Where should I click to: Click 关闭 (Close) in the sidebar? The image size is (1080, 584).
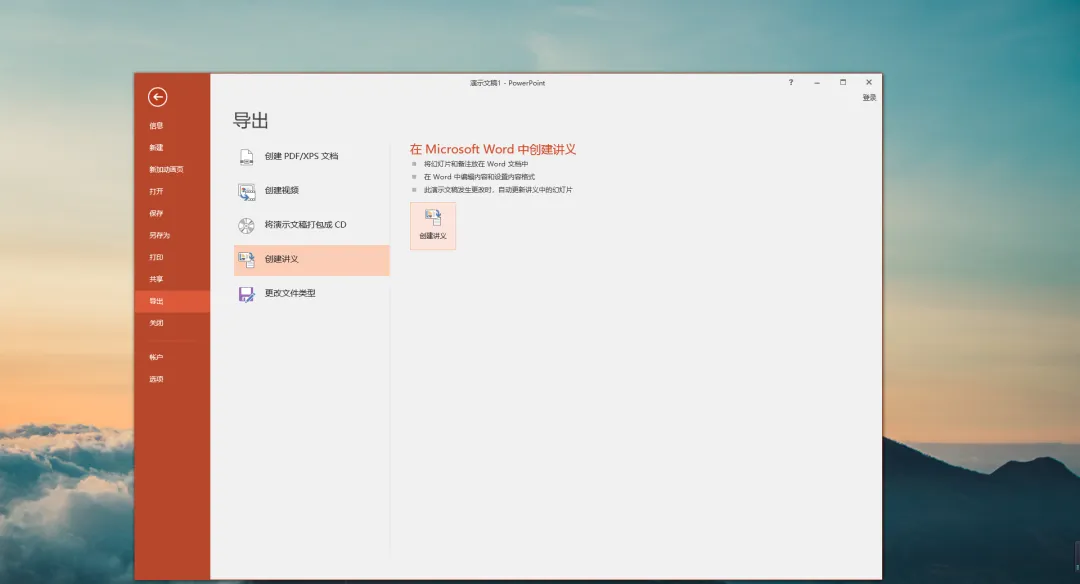[x=172, y=323]
